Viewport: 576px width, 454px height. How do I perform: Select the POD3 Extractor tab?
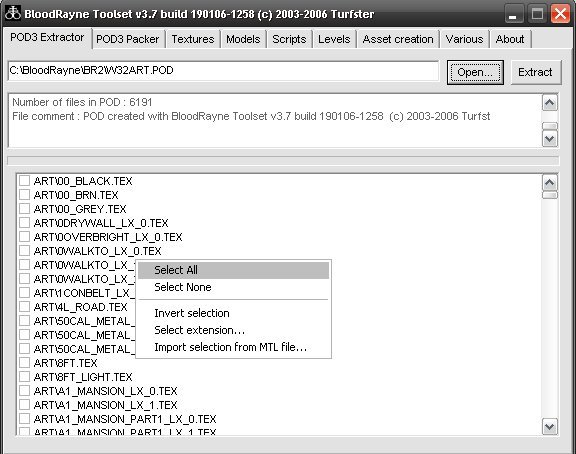click(47, 37)
